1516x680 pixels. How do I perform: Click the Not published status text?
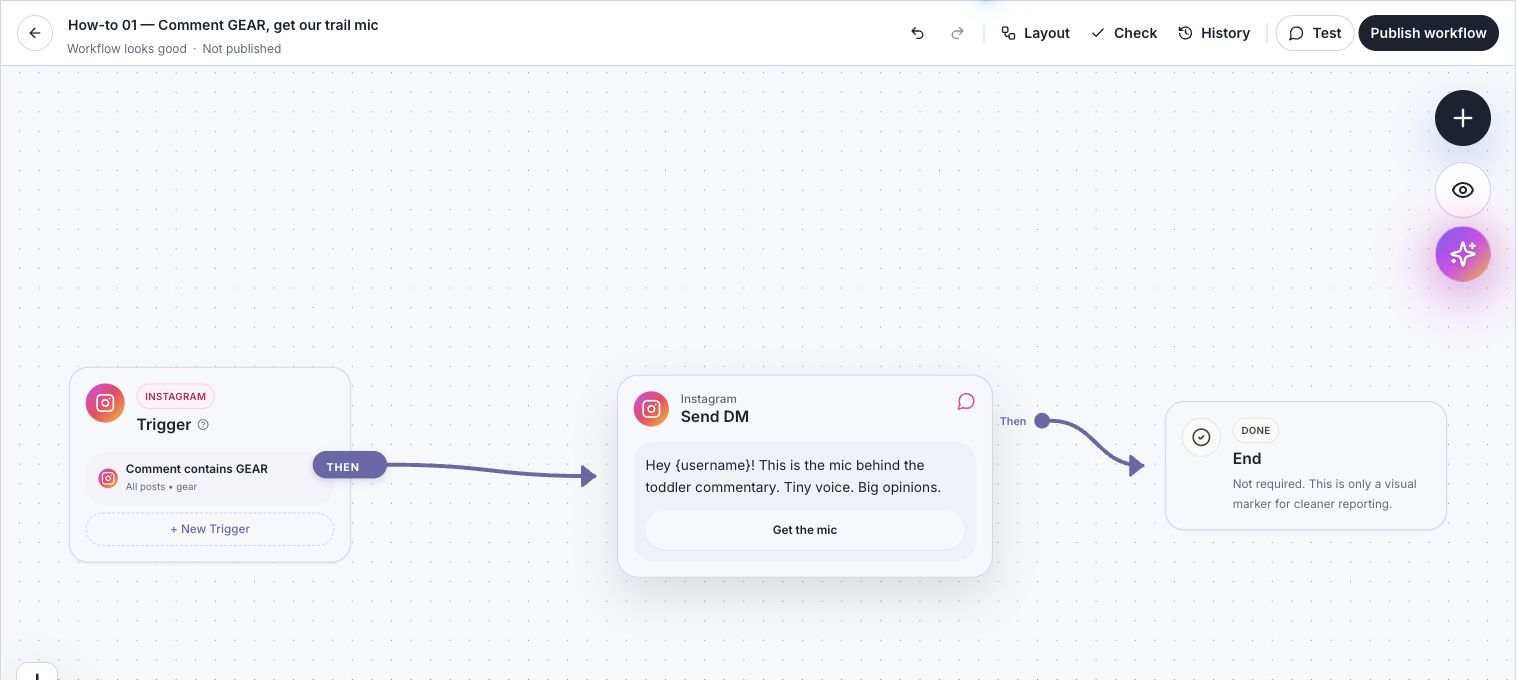[x=242, y=49]
